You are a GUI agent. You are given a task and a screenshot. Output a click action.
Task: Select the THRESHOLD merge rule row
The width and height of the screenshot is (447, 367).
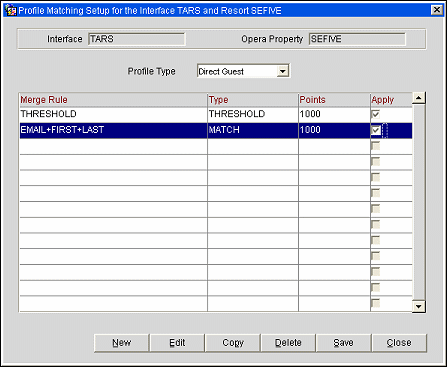216,114
